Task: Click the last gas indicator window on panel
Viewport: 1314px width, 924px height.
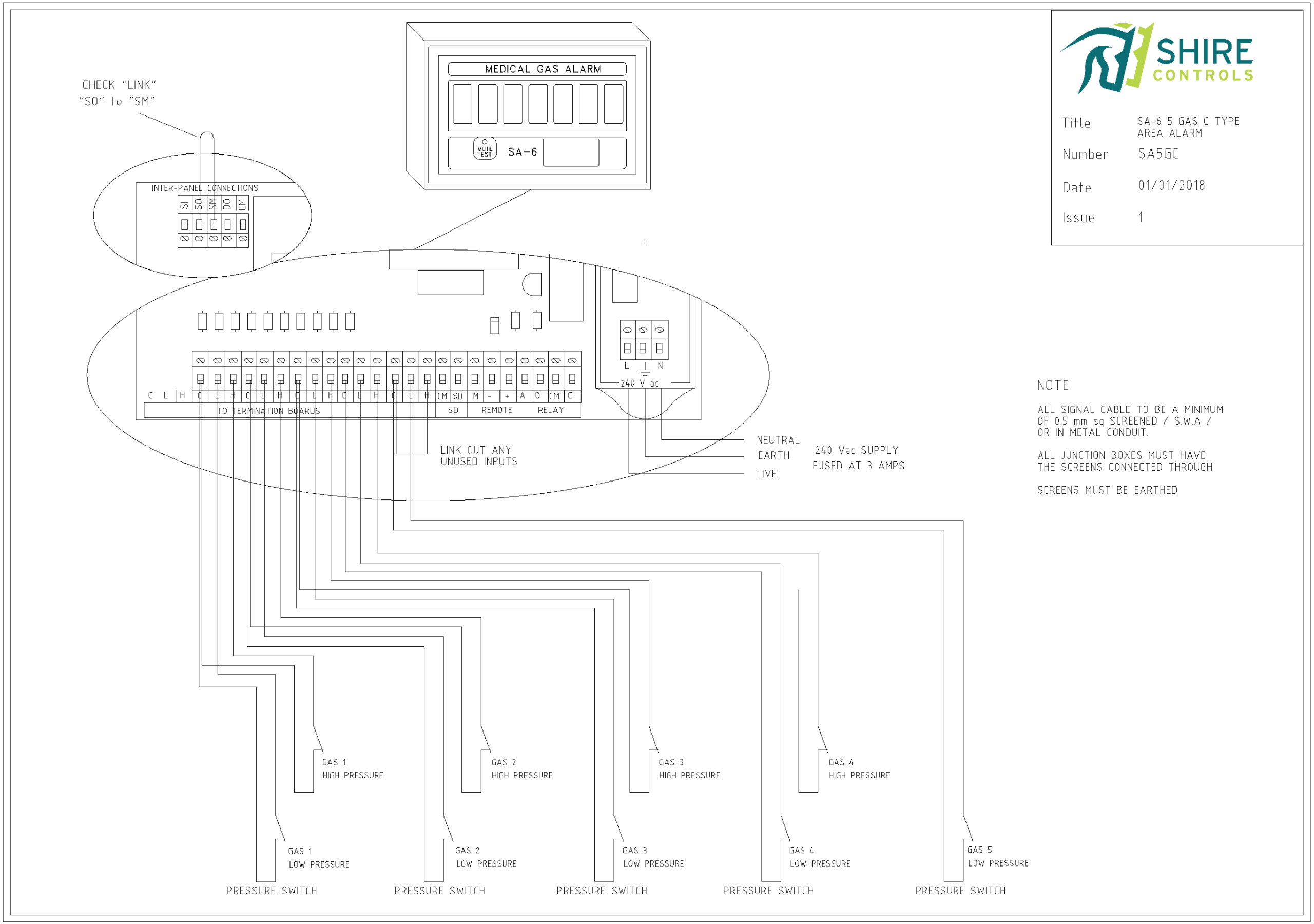Action: point(613,104)
